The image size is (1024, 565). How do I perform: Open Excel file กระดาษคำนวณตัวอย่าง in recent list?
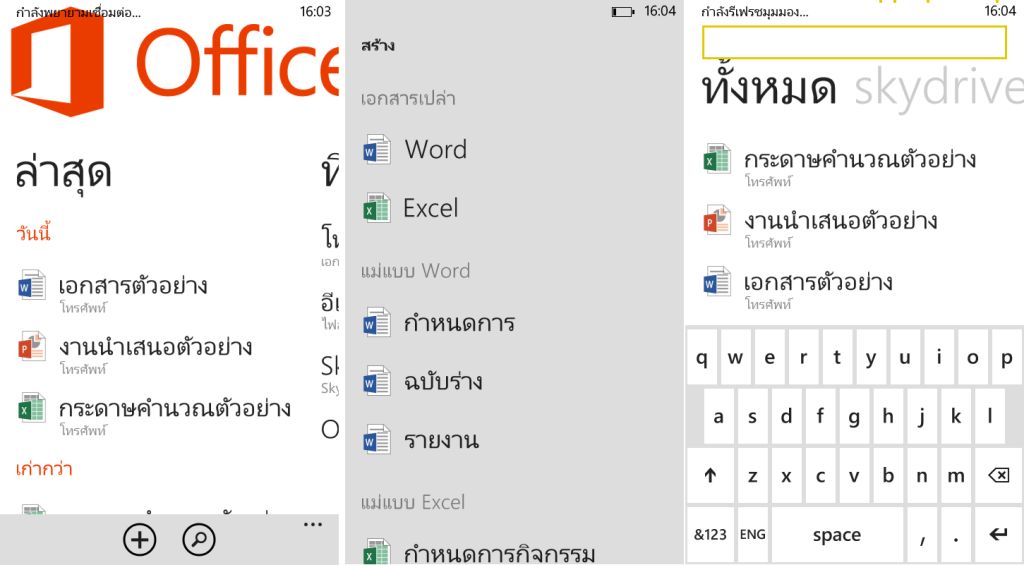154,414
